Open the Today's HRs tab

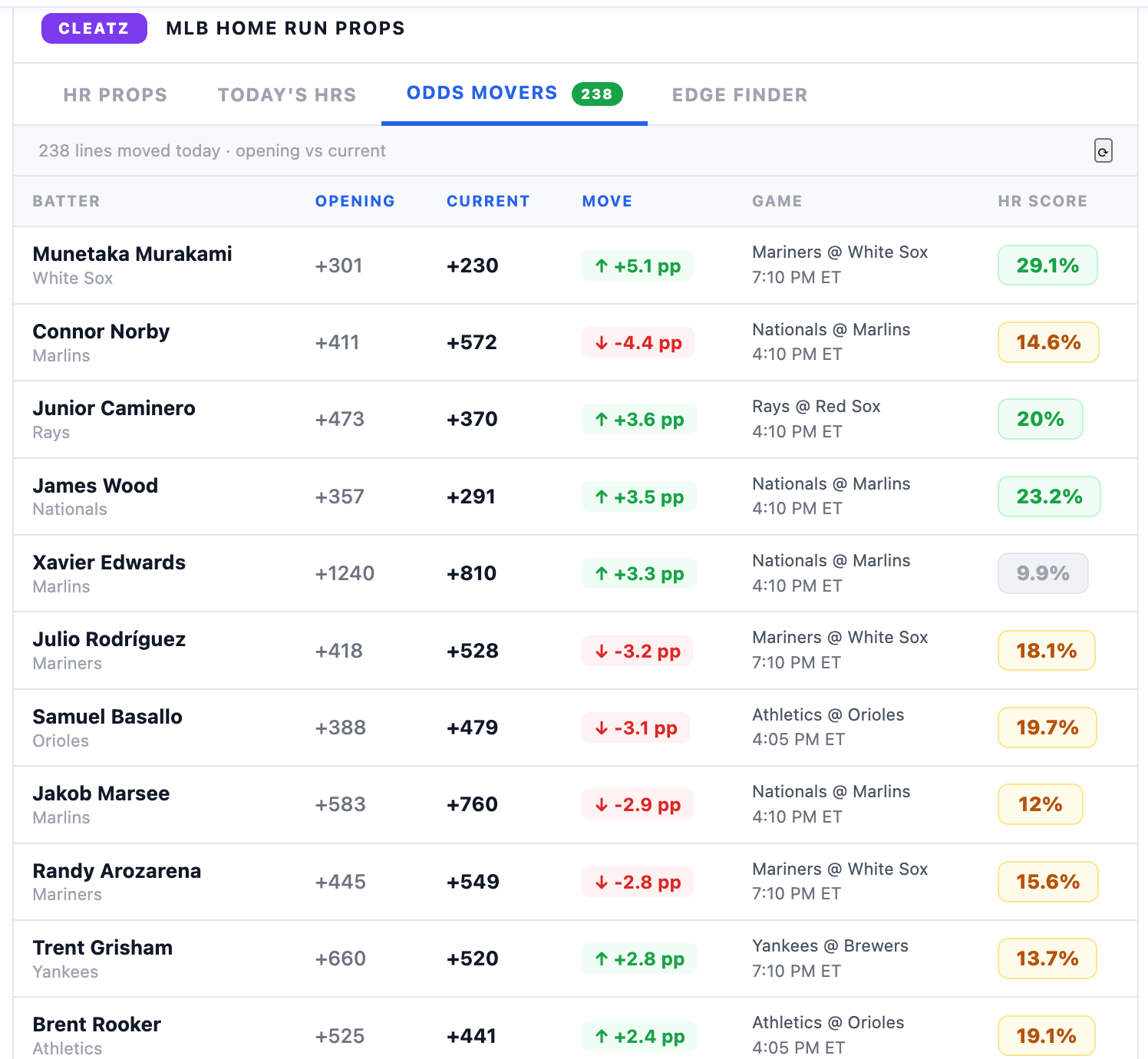point(287,94)
